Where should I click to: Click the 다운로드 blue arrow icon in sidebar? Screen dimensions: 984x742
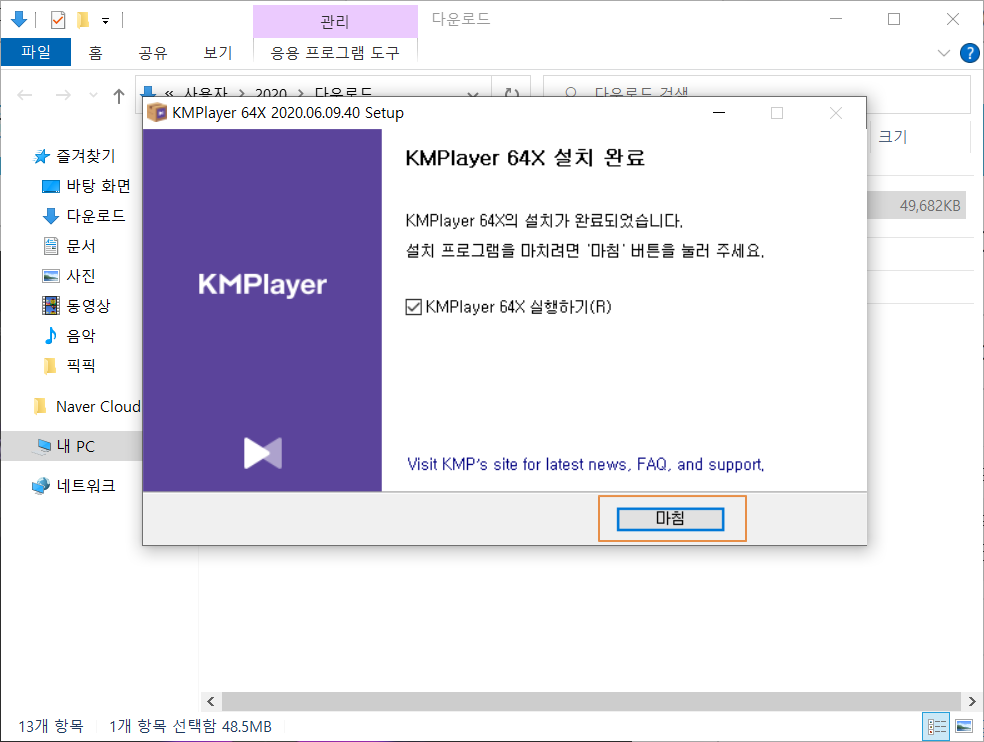51,217
